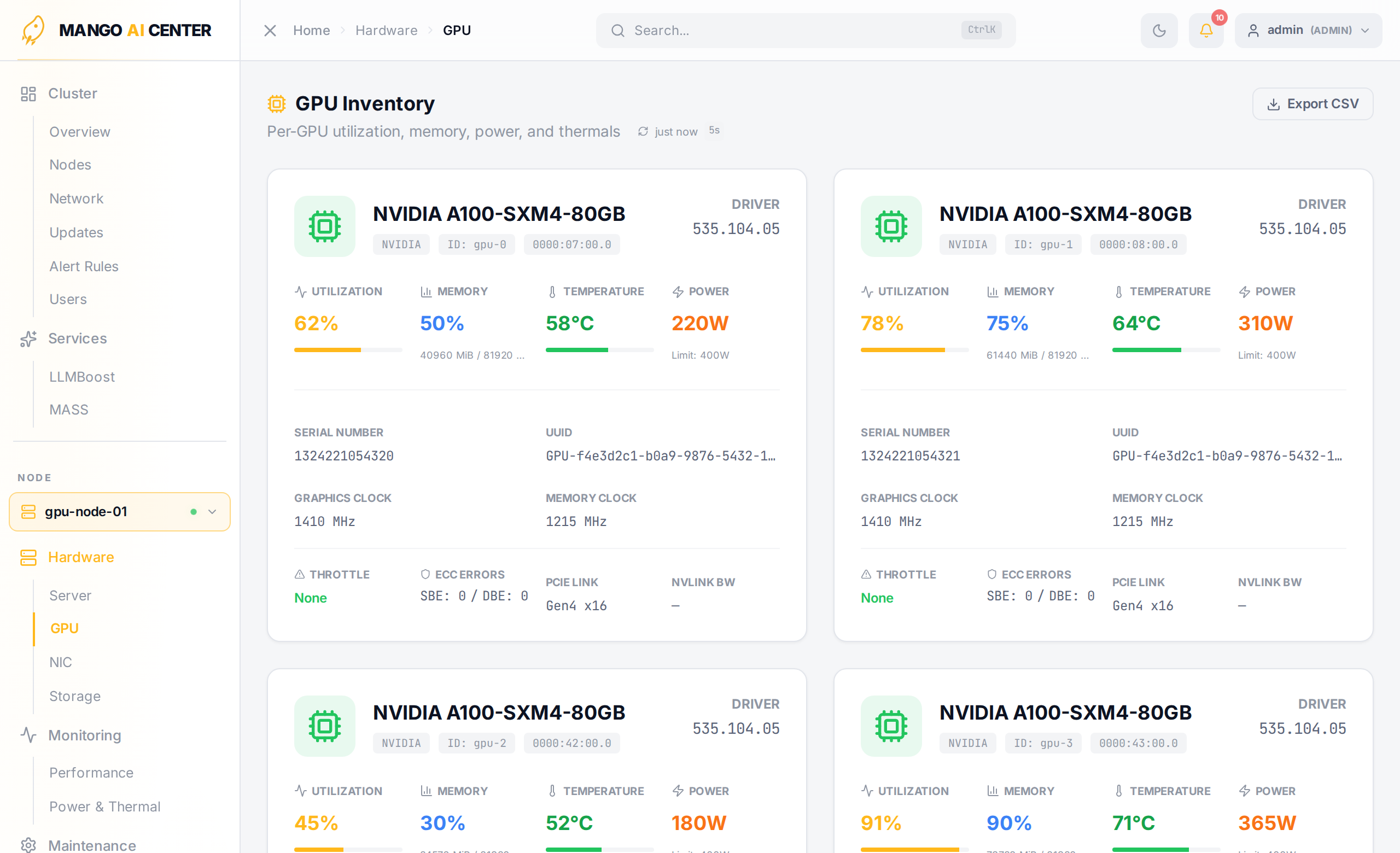This screenshot has width=1400, height=853.
Task: Click the gpu-1 throttle warning icon
Action: (x=866, y=575)
